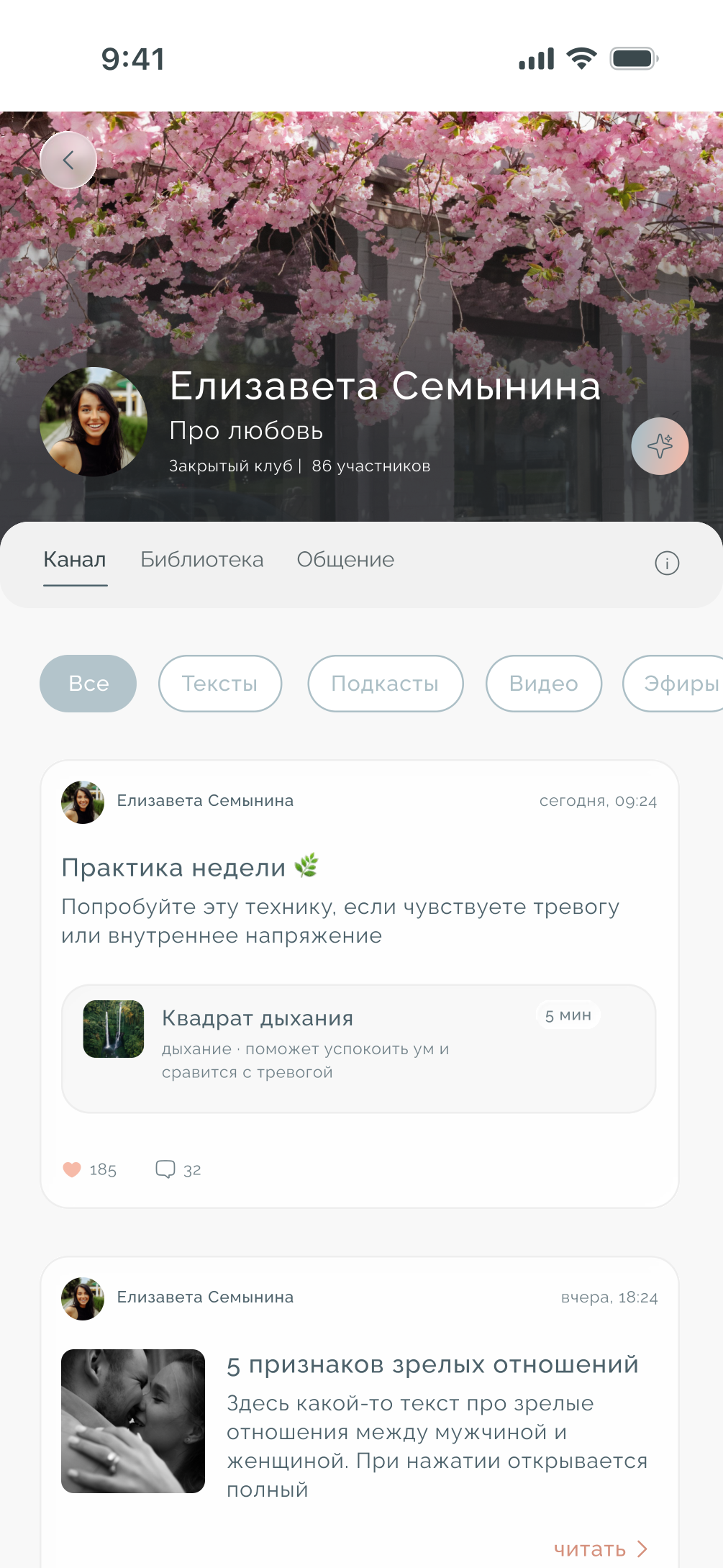Tap the 185 likes count
Image resolution: width=723 pixels, height=1568 pixels.
click(103, 1170)
